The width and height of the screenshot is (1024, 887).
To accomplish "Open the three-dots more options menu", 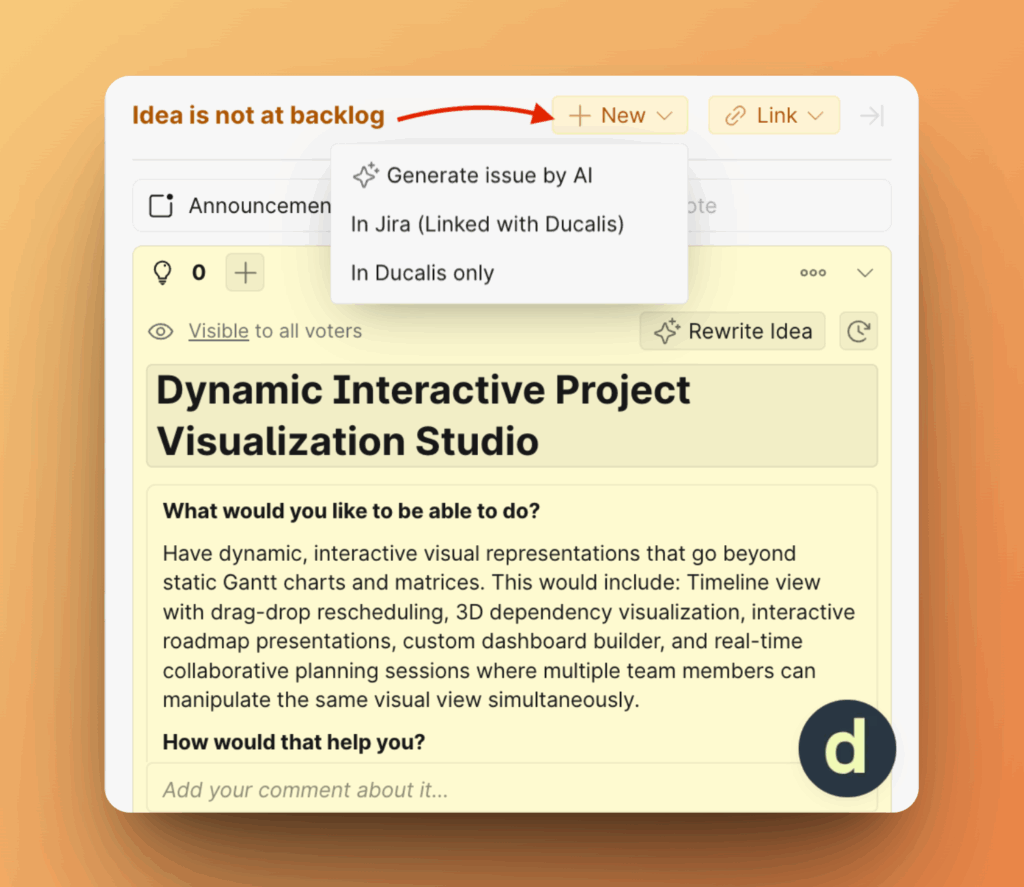I will click(x=812, y=273).
